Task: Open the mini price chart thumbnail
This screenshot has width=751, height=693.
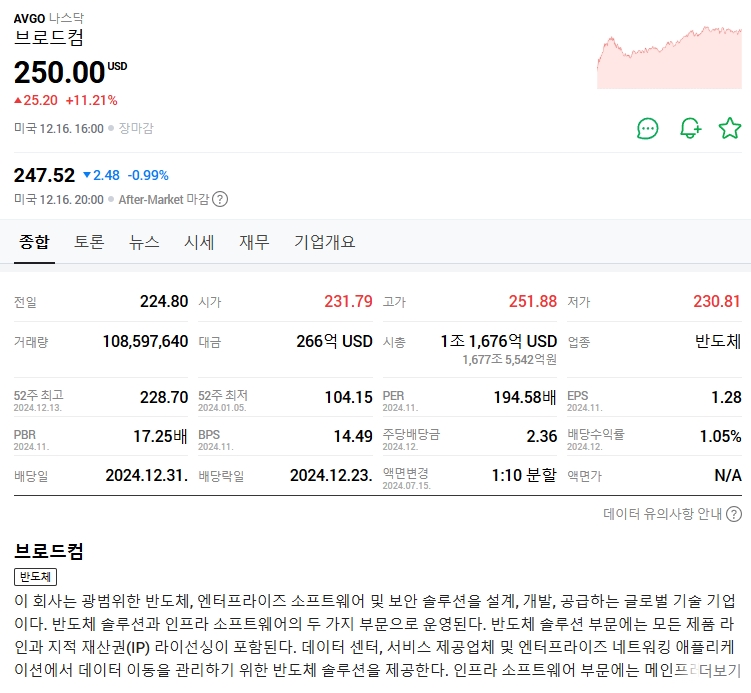Action: 669,57
